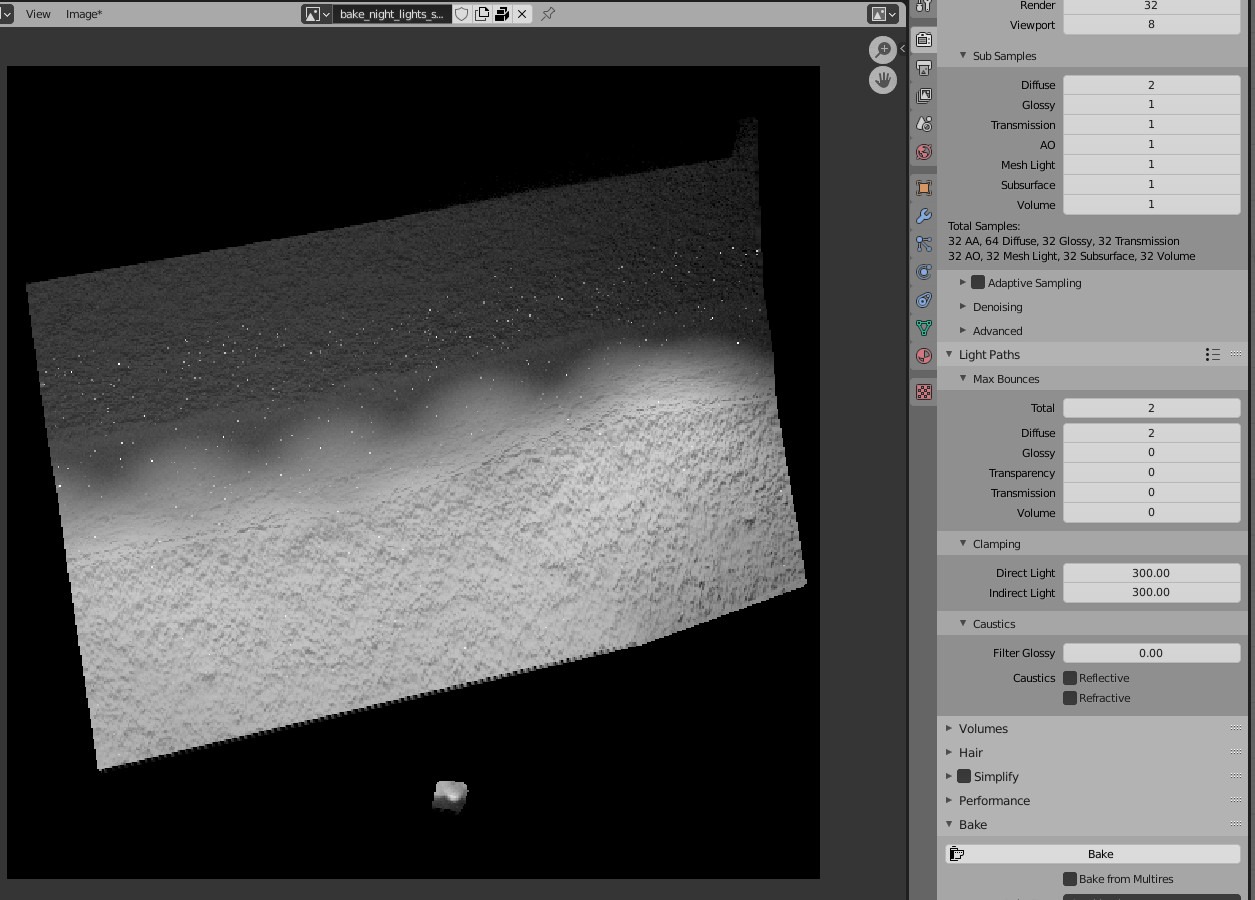Enable Adaptive Sampling checkbox
The height and width of the screenshot is (900, 1255).
[x=978, y=283]
